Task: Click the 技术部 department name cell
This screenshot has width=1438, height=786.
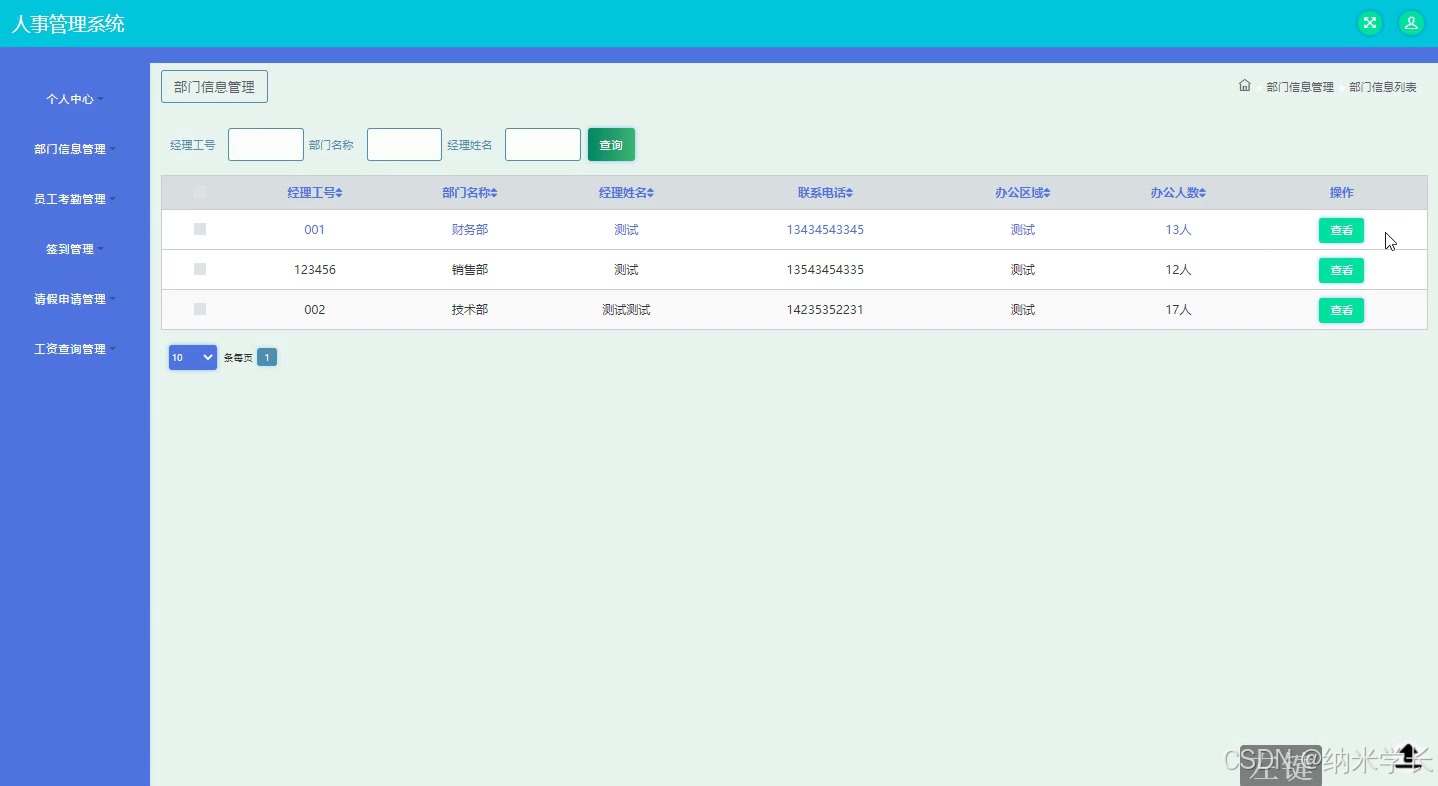Action: (470, 309)
